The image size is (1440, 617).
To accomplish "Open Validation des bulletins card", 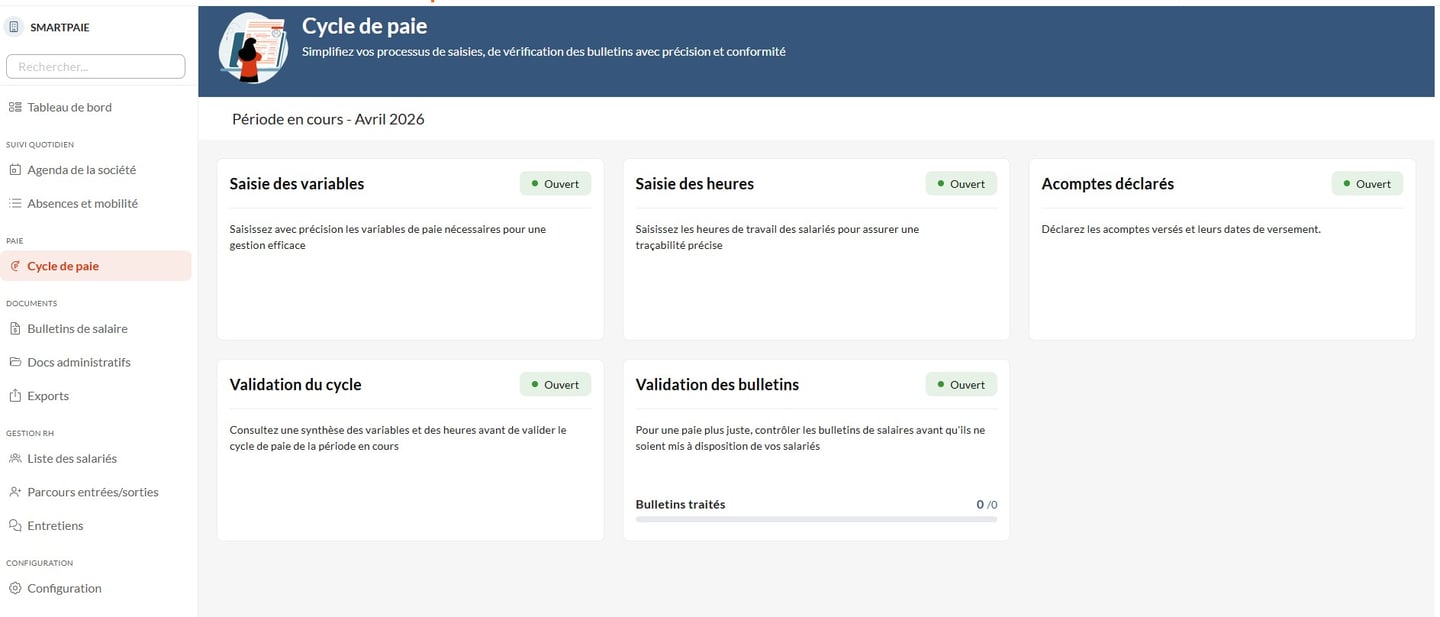I will click(717, 385).
